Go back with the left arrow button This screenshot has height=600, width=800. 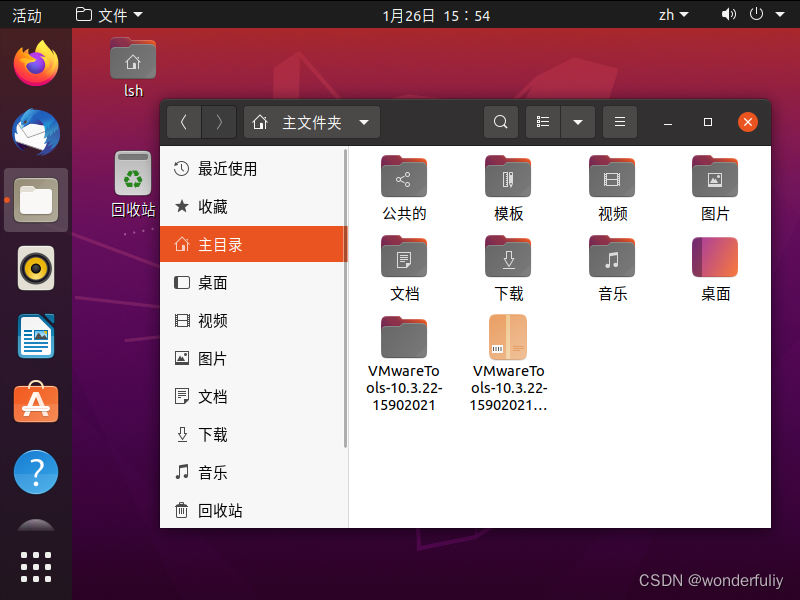click(x=184, y=122)
